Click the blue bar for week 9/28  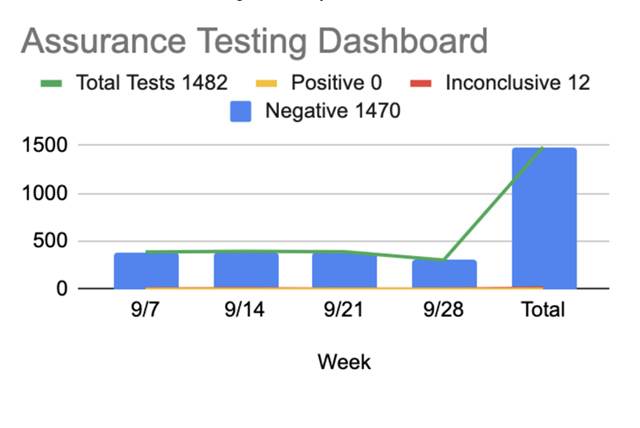coord(444,275)
